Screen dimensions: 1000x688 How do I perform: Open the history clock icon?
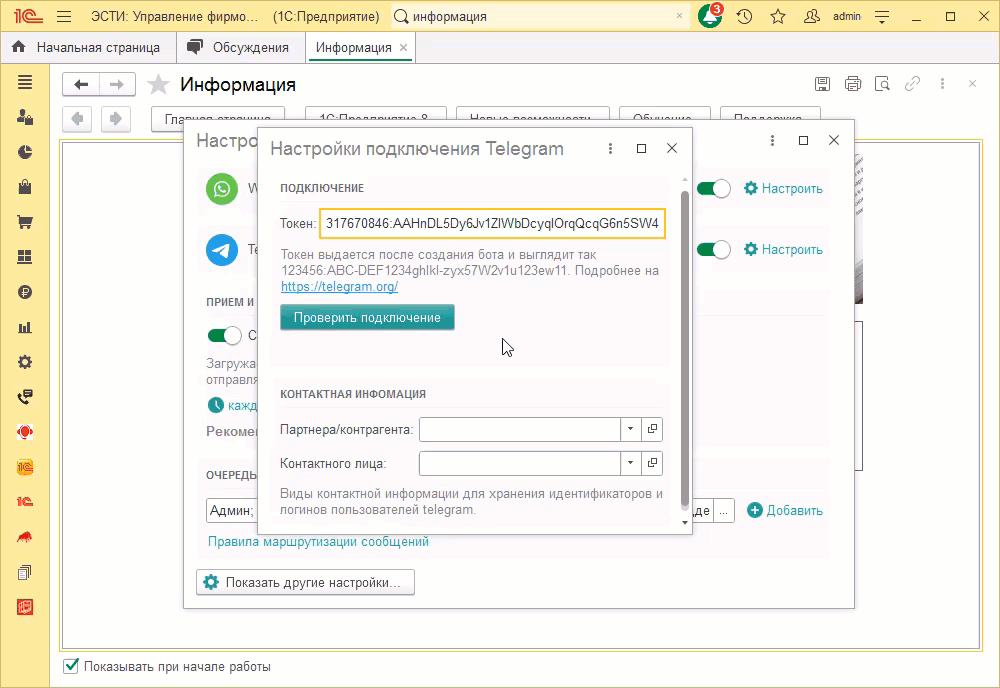click(x=744, y=17)
